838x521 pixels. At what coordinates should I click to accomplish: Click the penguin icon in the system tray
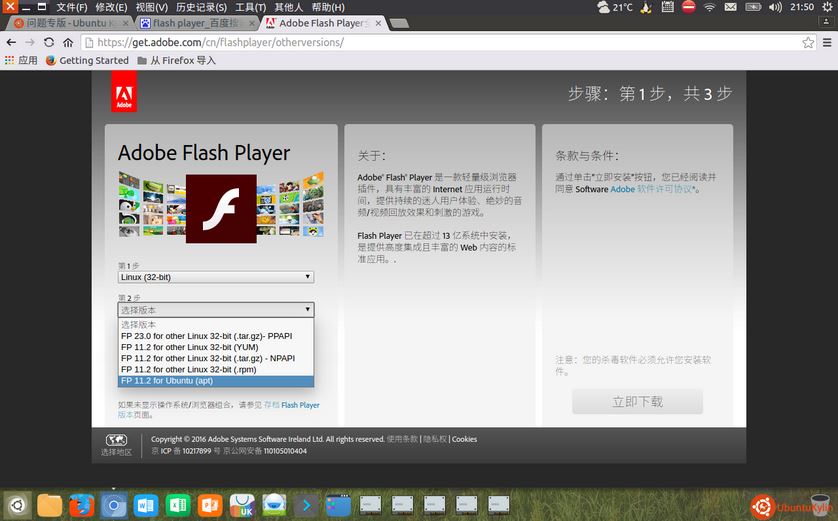click(x=646, y=7)
